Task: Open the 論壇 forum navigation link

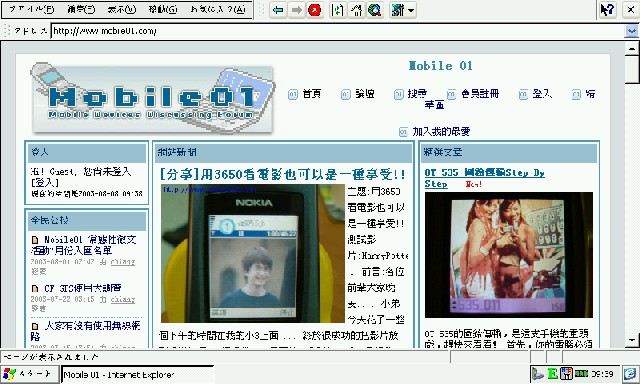Action: point(365,93)
